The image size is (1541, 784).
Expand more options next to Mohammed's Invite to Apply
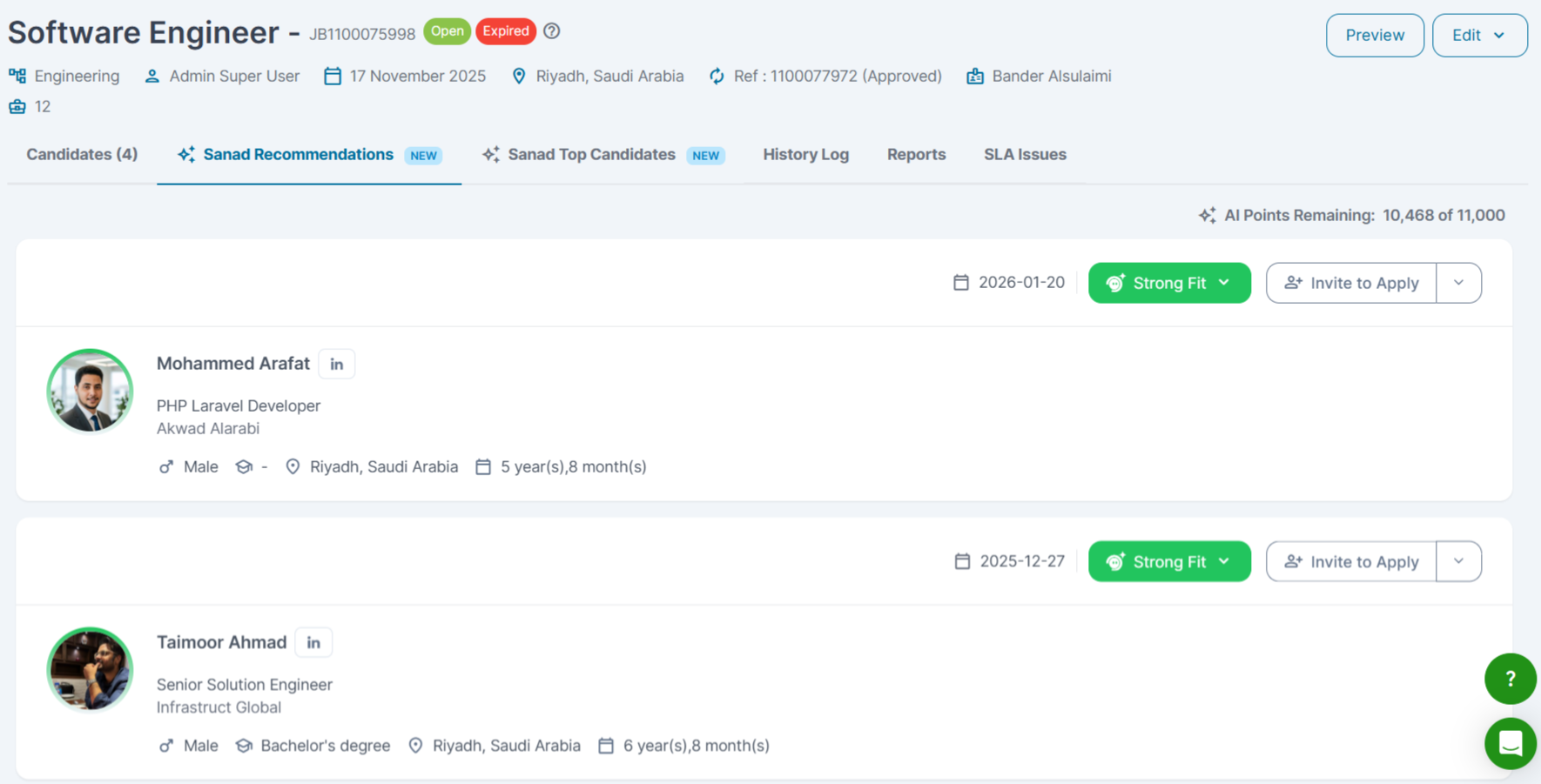pos(1458,284)
